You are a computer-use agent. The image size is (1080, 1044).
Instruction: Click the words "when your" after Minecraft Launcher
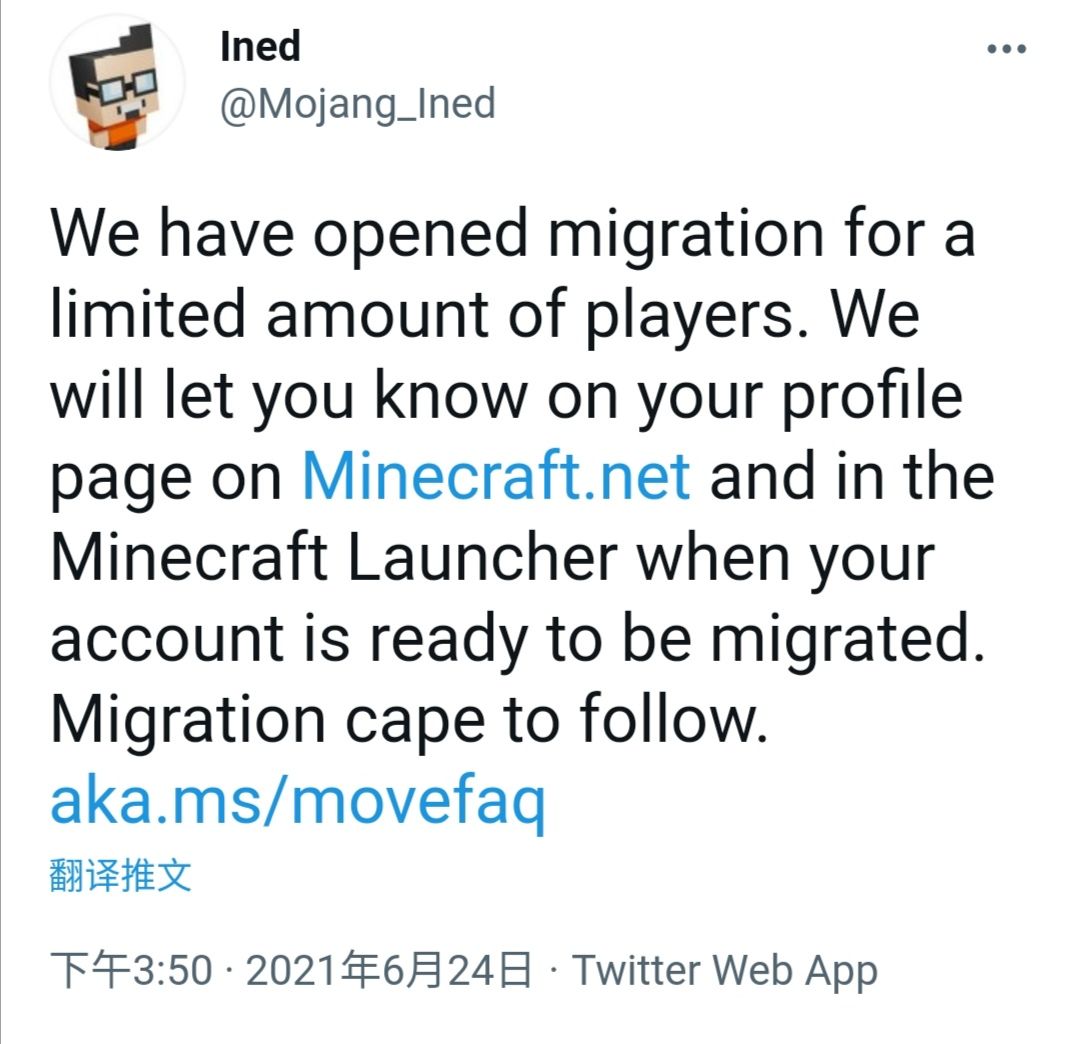pyautogui.click(x=786, y=557)
